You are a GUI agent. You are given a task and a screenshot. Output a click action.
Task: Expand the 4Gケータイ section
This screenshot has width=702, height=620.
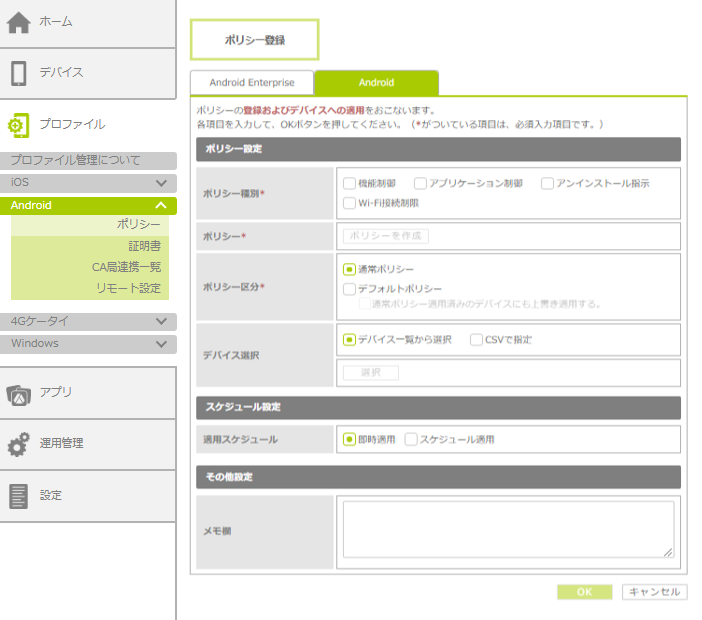(161, 322)
